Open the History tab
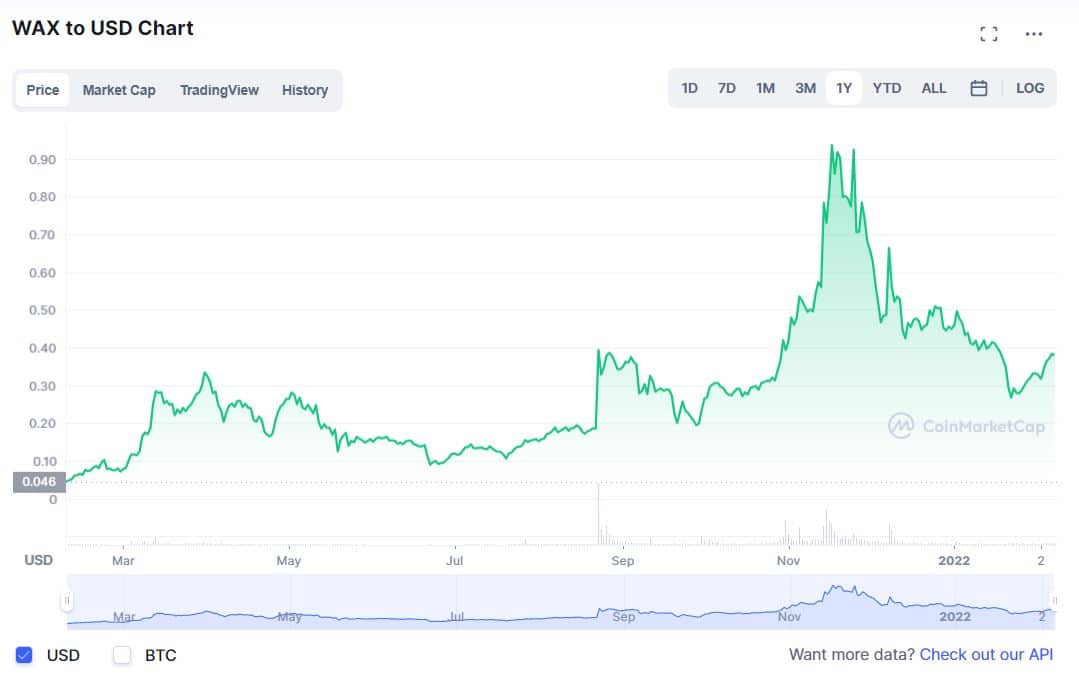Image resolution: width=1079 pixels, height=691 pixels. pos(305,90)
